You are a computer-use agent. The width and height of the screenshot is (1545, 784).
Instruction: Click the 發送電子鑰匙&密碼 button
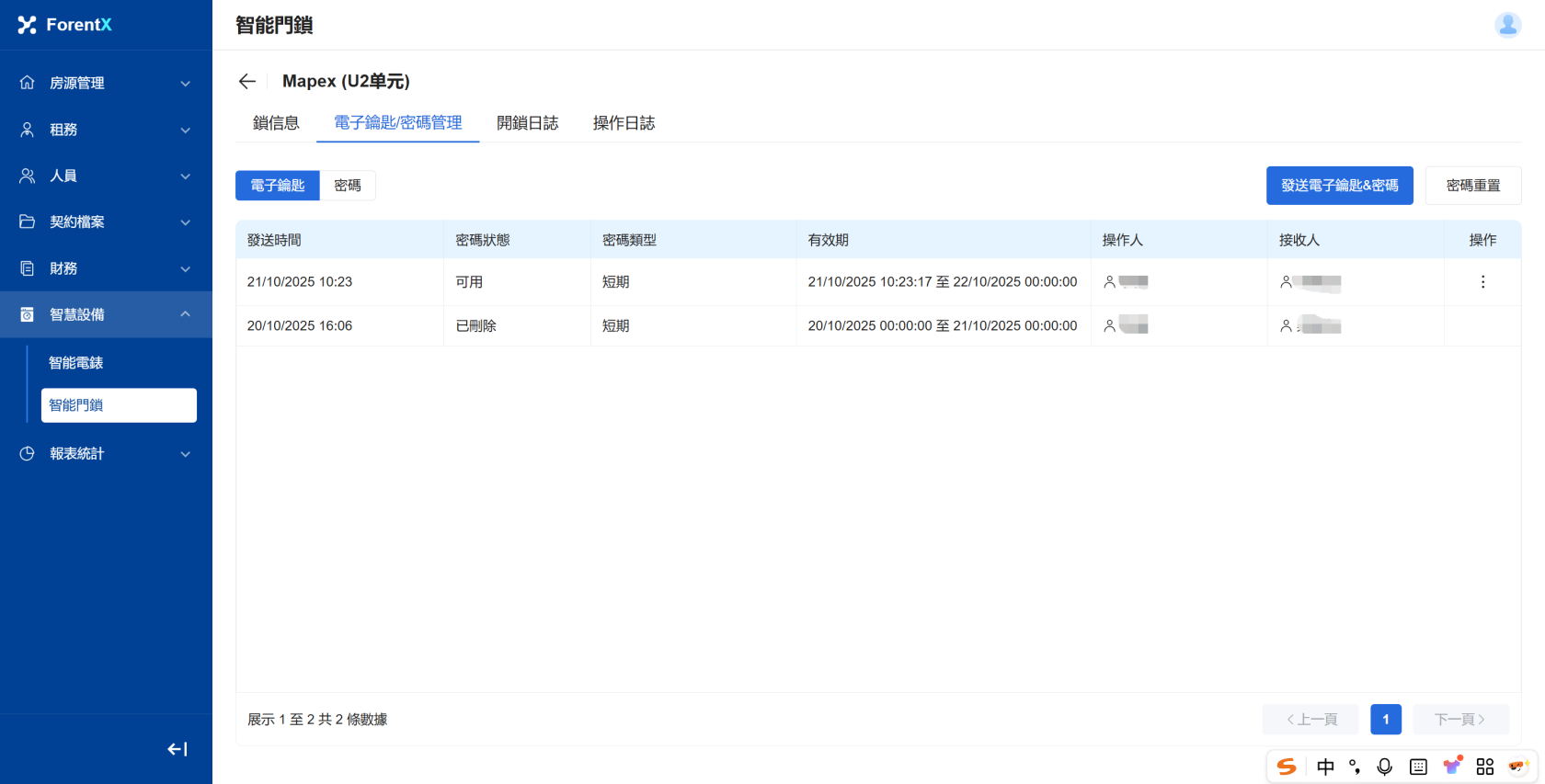pos(1339,186)
